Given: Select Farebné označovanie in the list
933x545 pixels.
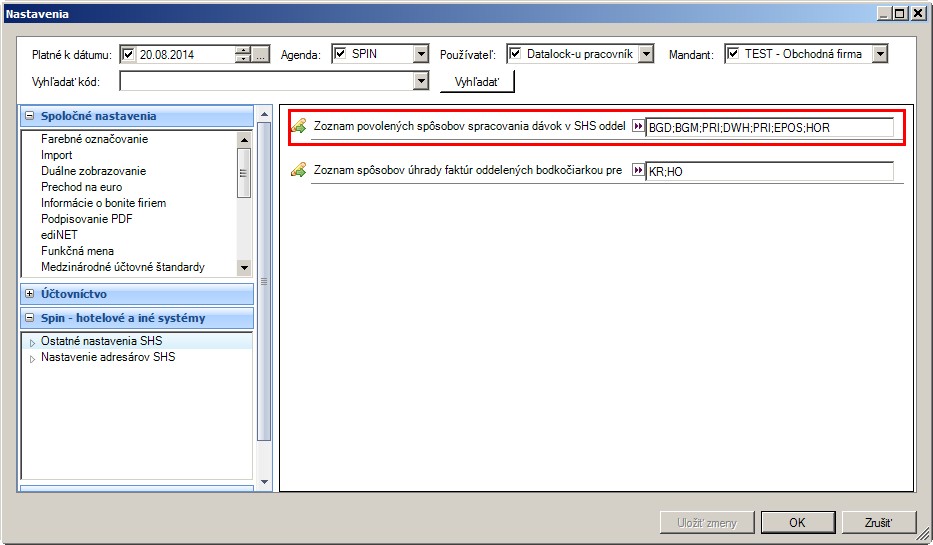Looking at the screenshot, I should click(x=95, y=139).
